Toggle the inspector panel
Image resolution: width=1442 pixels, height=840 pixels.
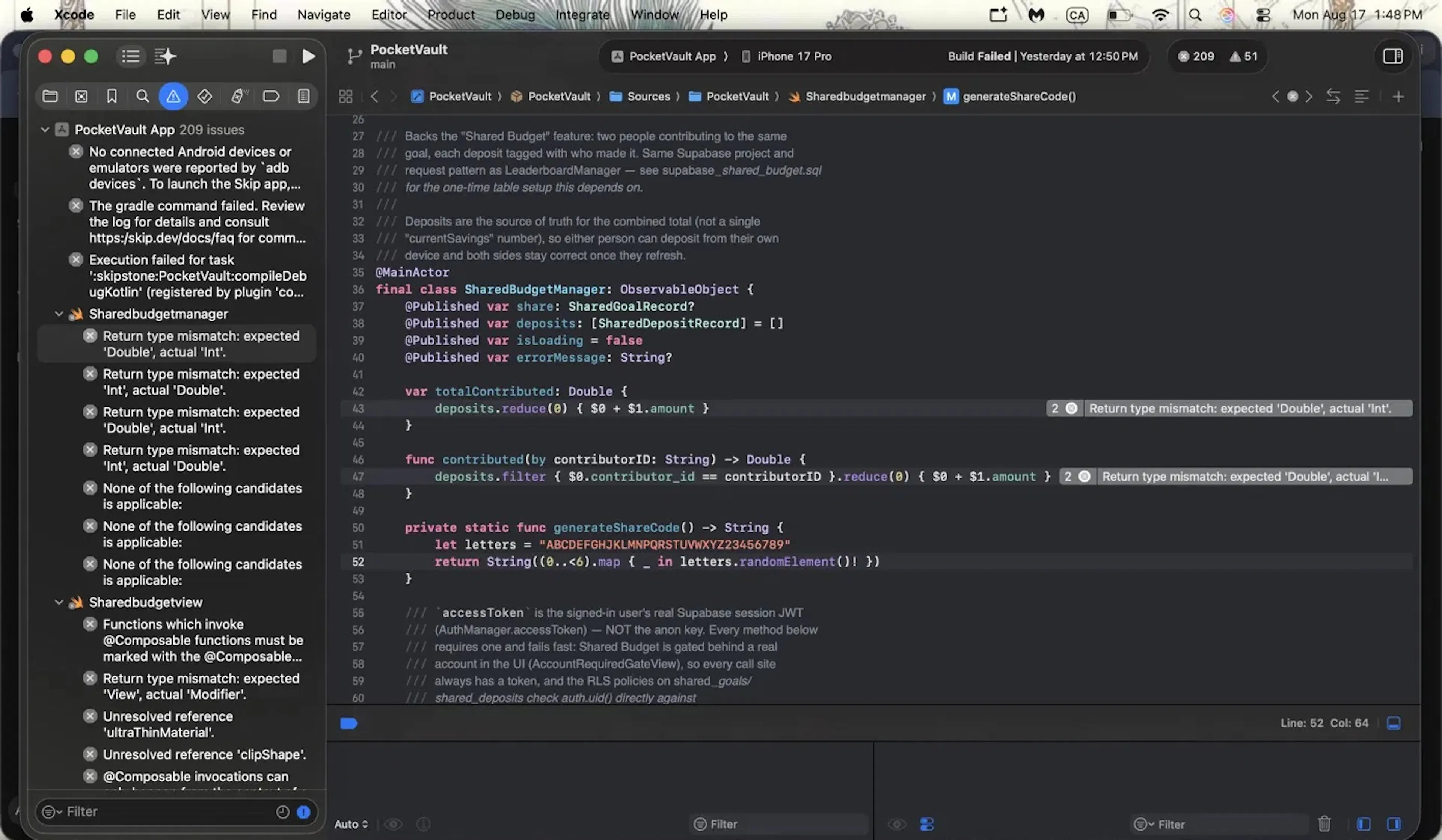coord(1393,56)
